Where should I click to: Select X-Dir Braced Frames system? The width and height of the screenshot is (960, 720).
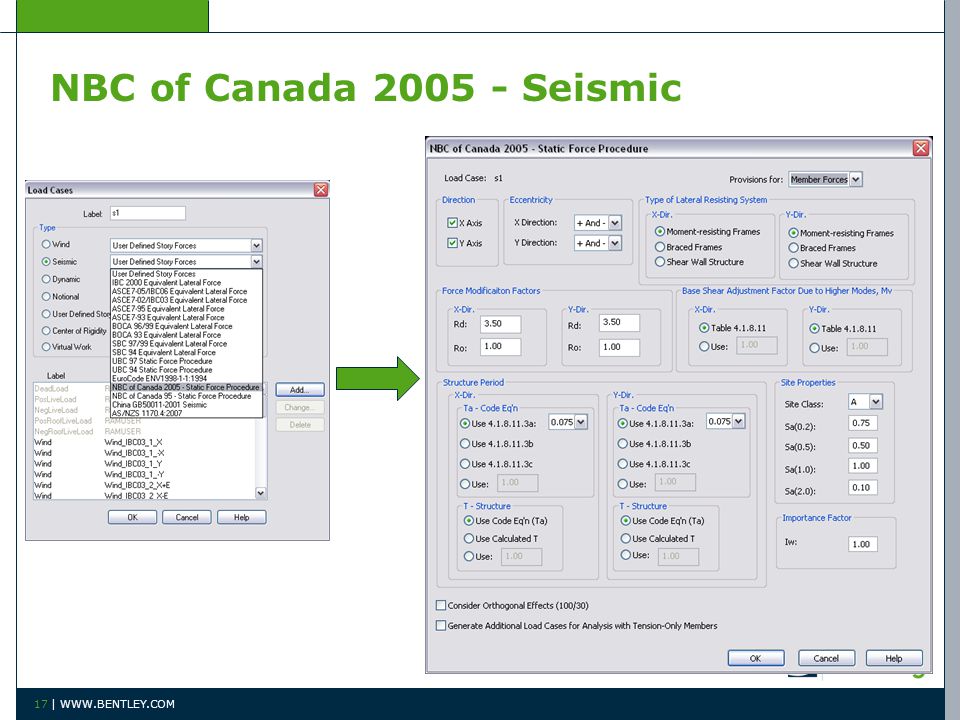click(659, 247)
